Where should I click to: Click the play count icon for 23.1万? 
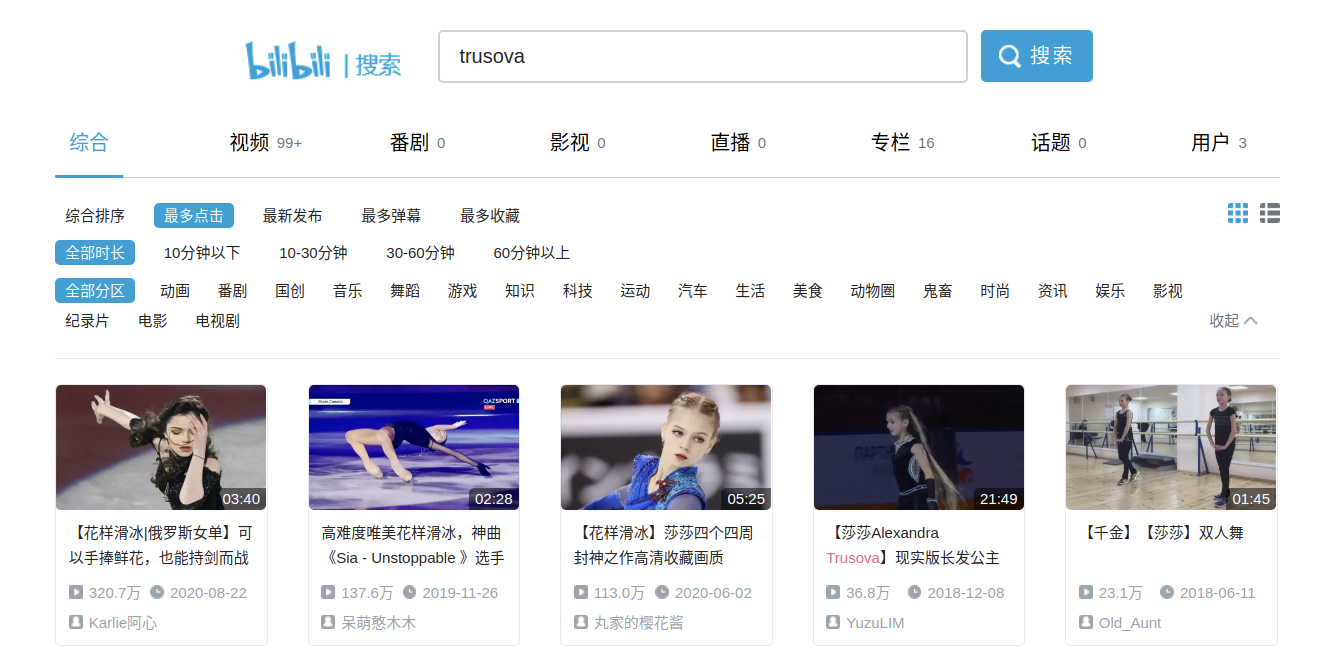pyautogui.click(x=1086, y=592)
